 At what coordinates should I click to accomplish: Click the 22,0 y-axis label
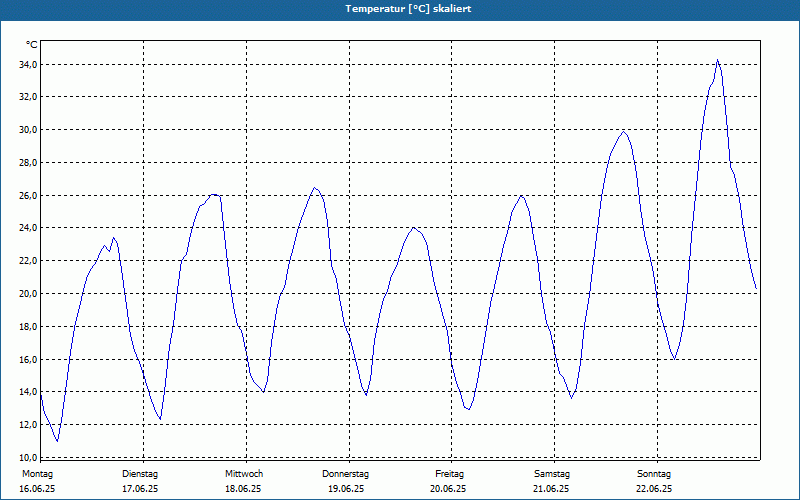[29, 261]
